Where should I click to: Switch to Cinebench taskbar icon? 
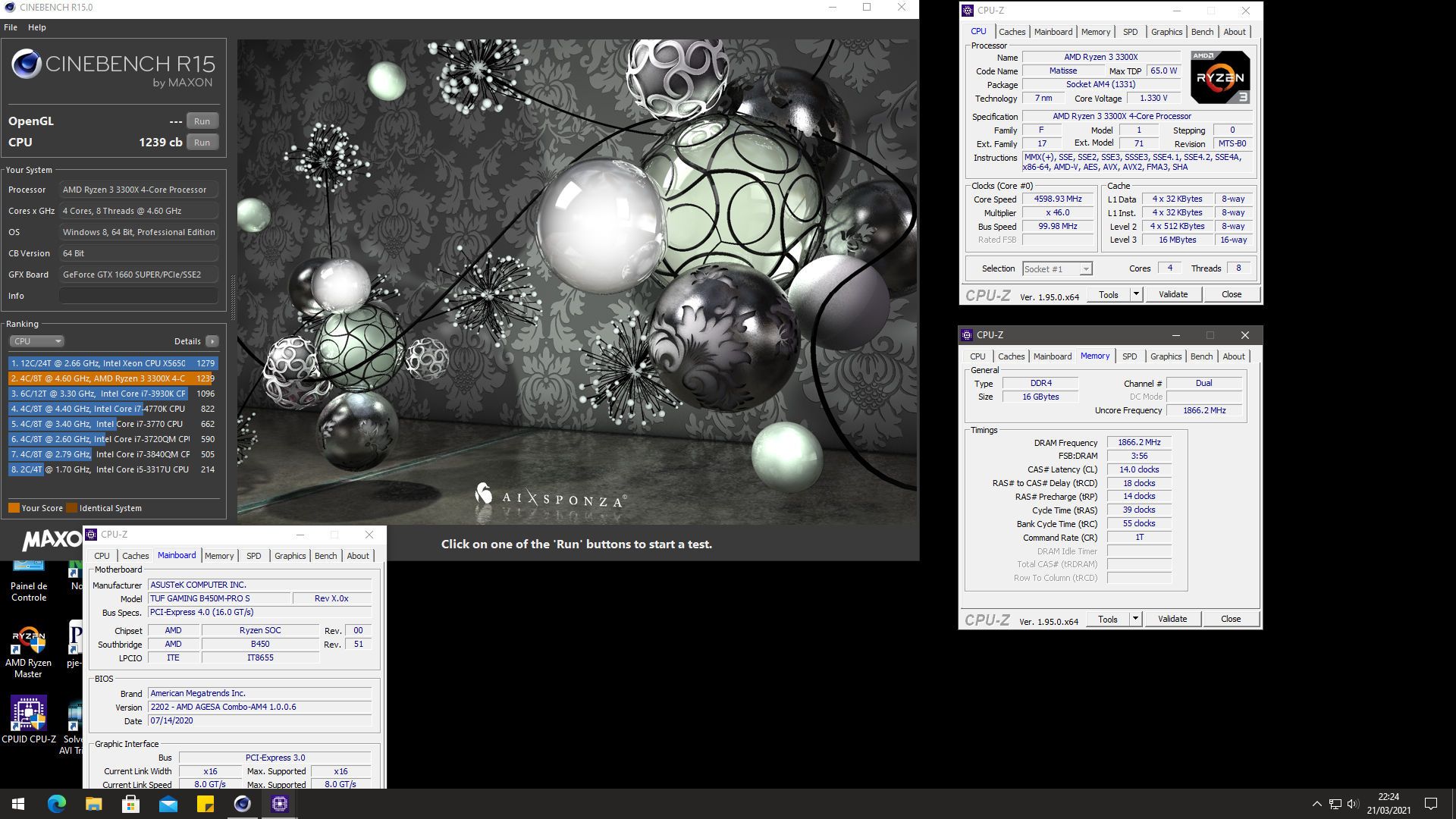pos(243,804)
